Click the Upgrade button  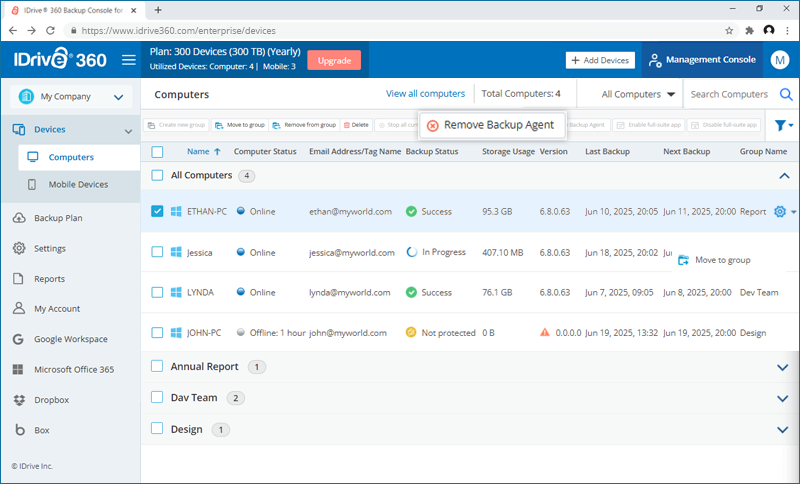(x=334, y=60)
